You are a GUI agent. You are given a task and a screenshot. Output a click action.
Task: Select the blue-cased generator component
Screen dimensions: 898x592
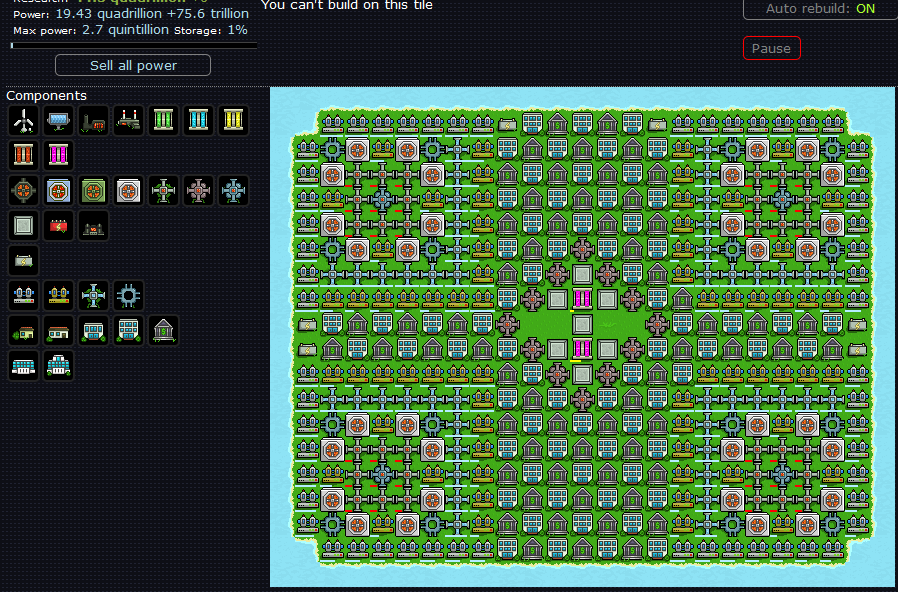click(x=58, y=191)
